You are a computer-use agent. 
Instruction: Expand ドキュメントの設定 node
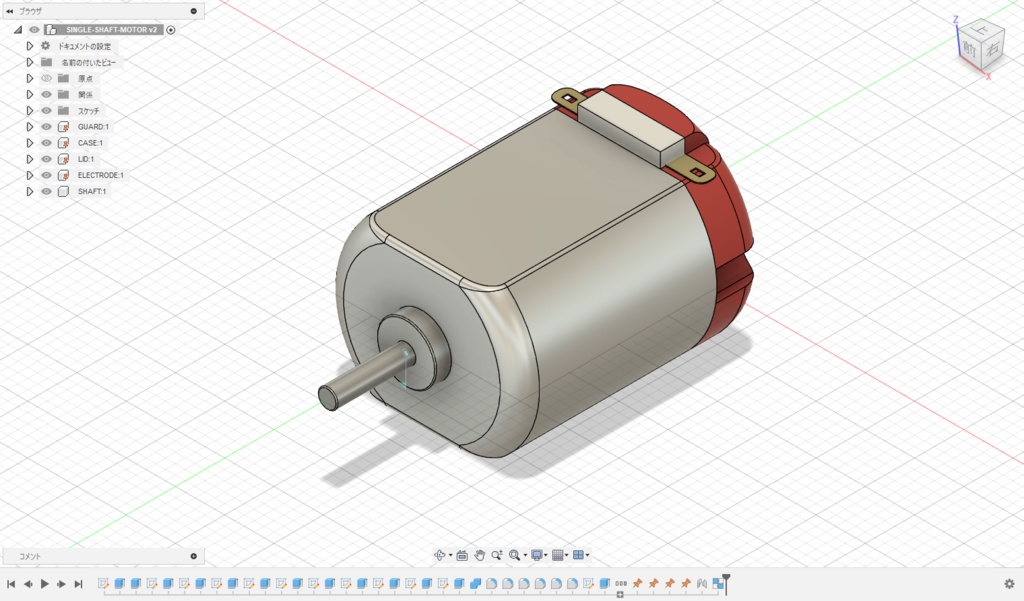[29, 46]
